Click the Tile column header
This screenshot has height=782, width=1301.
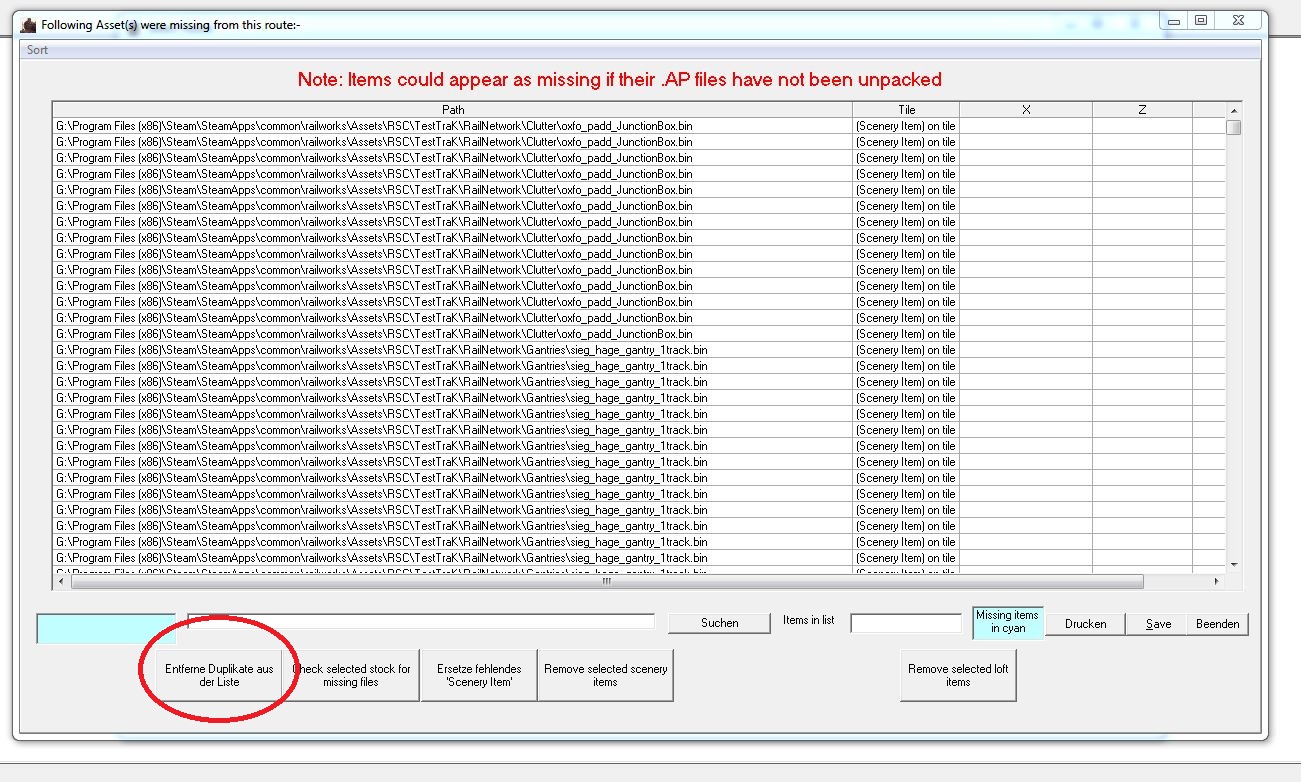906,110
